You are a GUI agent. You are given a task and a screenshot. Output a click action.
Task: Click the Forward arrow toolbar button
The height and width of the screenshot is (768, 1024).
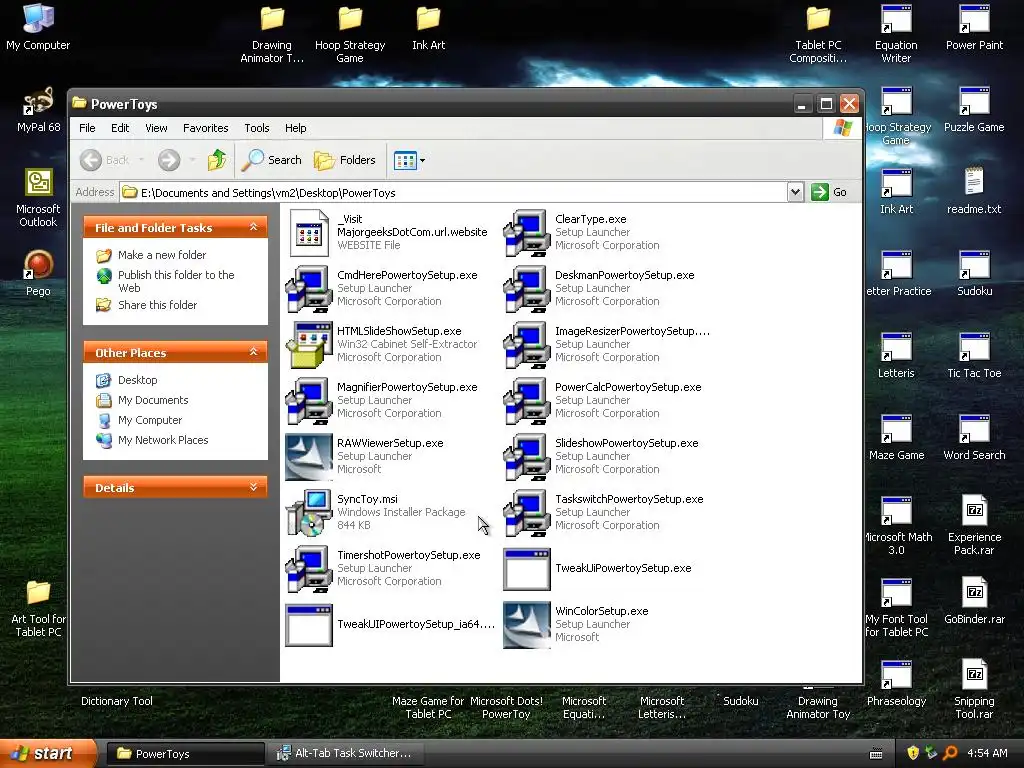click(x=169, y=160)
